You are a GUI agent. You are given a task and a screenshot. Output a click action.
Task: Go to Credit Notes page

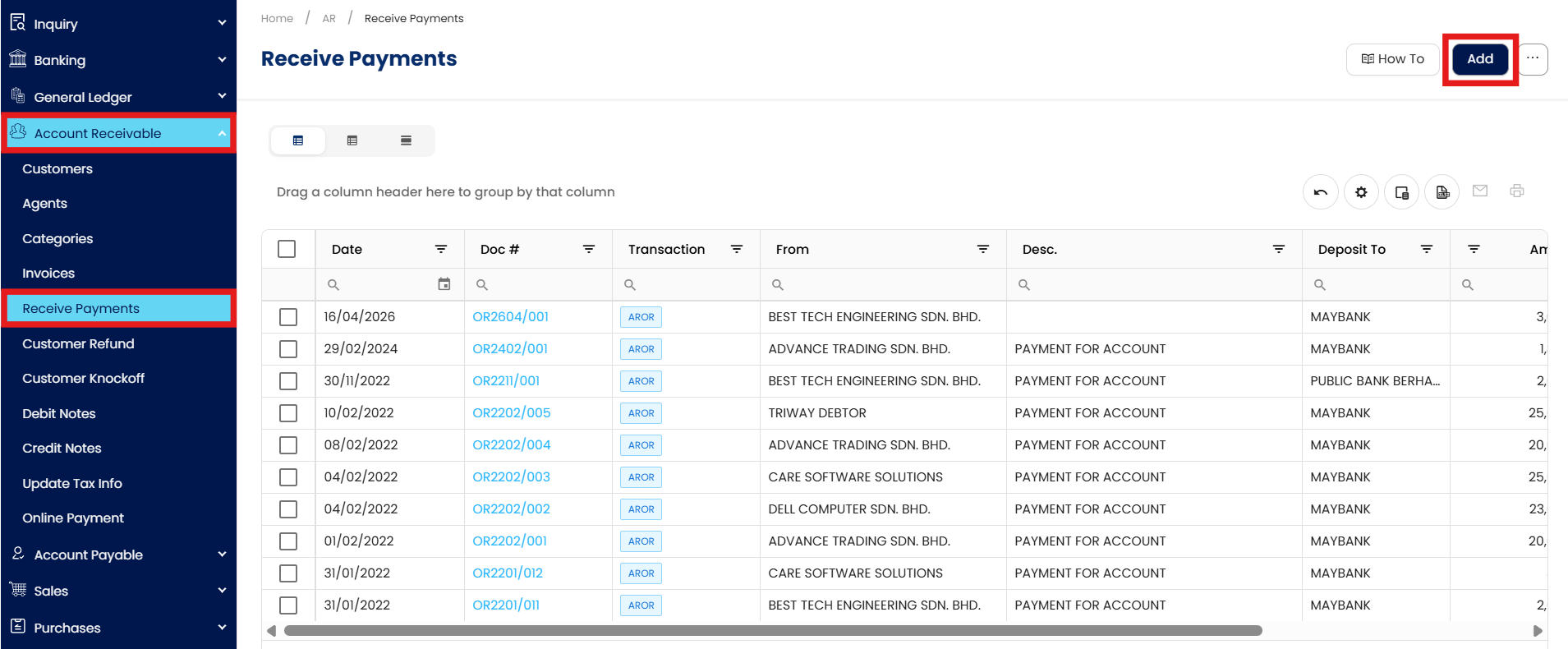pos(62,448)
